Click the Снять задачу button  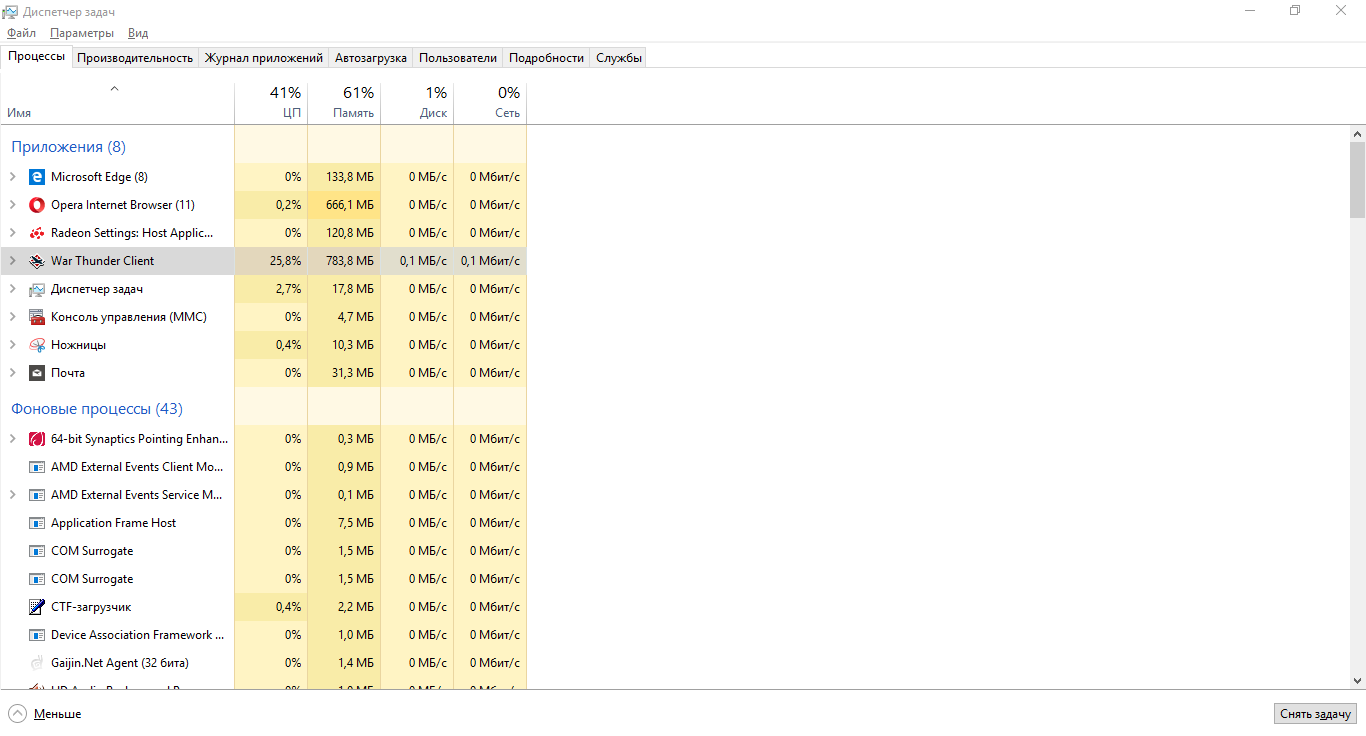click(x=1316, y=713)
